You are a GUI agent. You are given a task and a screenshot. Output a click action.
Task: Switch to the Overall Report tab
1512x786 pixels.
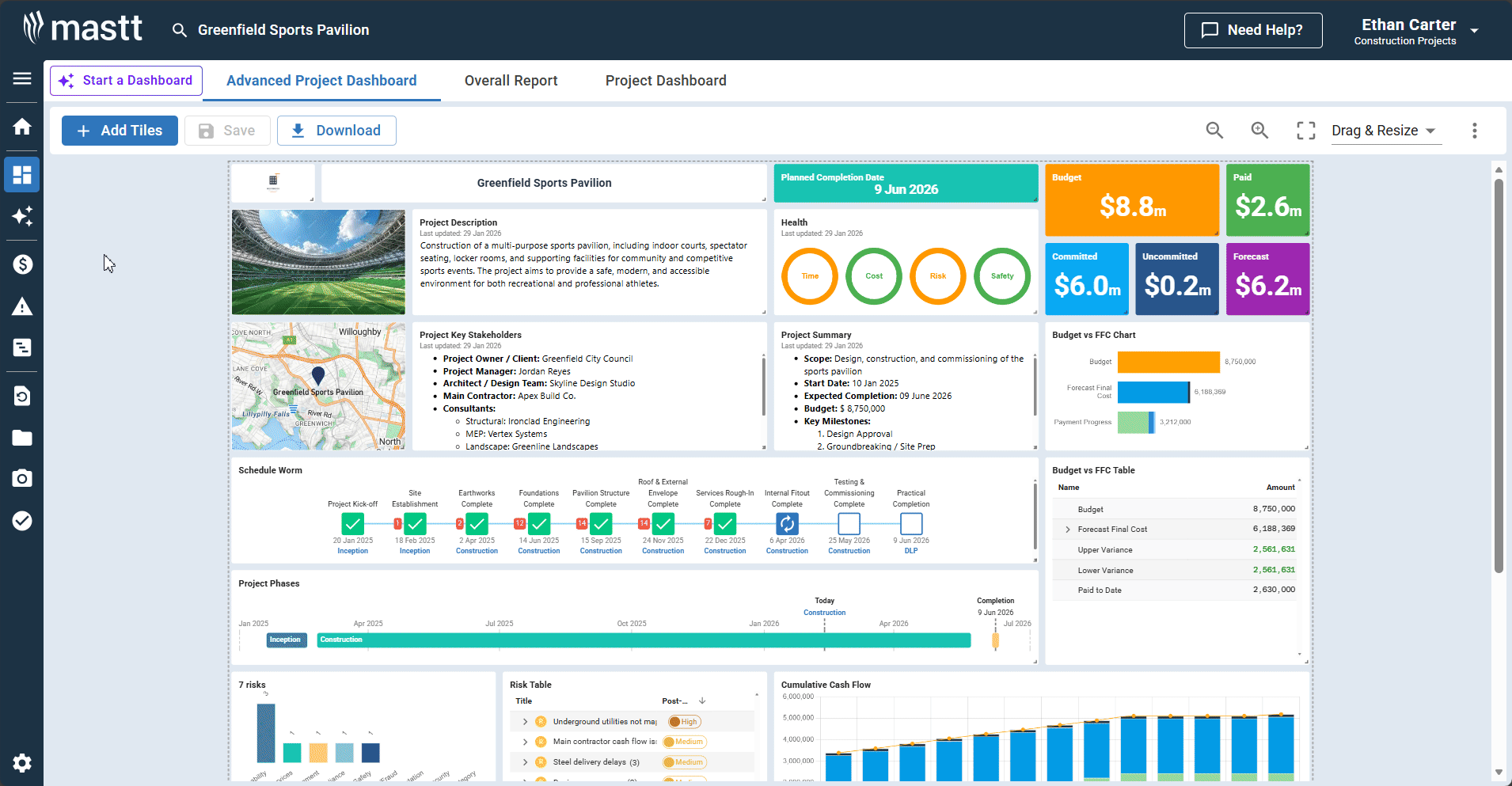pyautogui.click(x=511, y=80)
